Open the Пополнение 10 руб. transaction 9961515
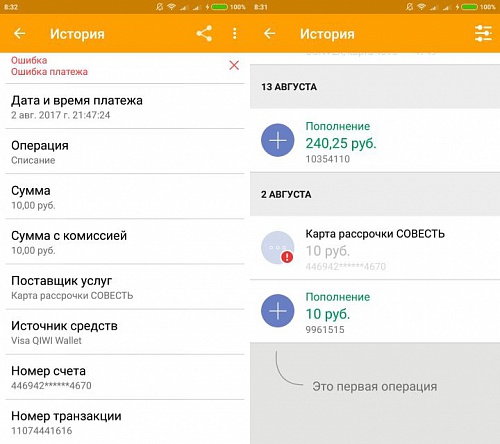This screenshot has width=500, height=444. [375, 311]
